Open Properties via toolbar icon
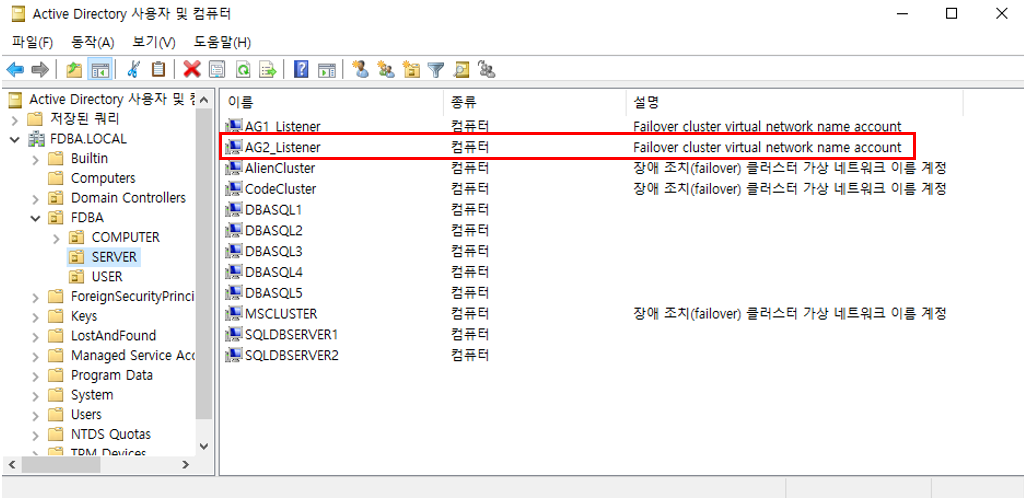The height and width of the screenshot is (500, 1024). [217, 69]
